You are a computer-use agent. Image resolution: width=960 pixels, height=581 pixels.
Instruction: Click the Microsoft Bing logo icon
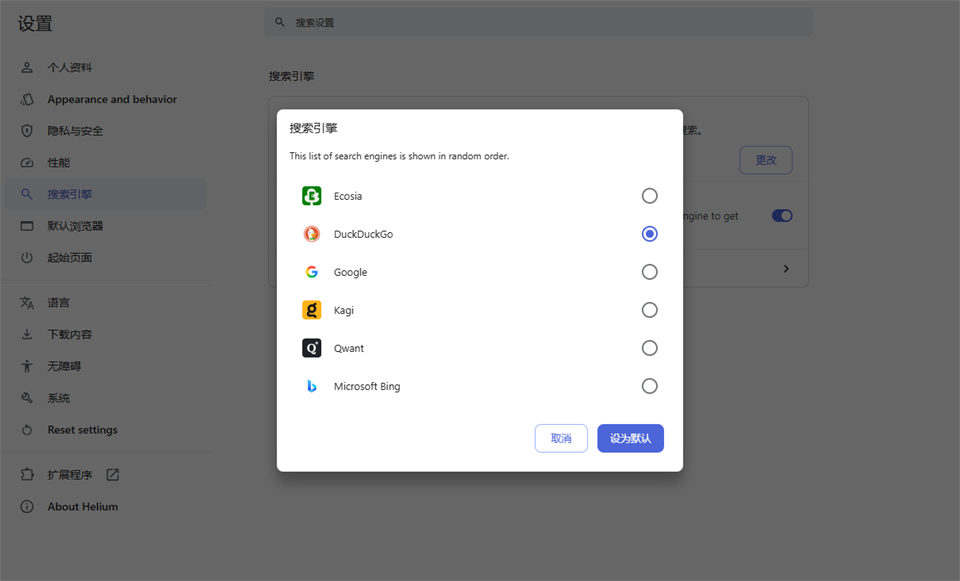(312, 385)
